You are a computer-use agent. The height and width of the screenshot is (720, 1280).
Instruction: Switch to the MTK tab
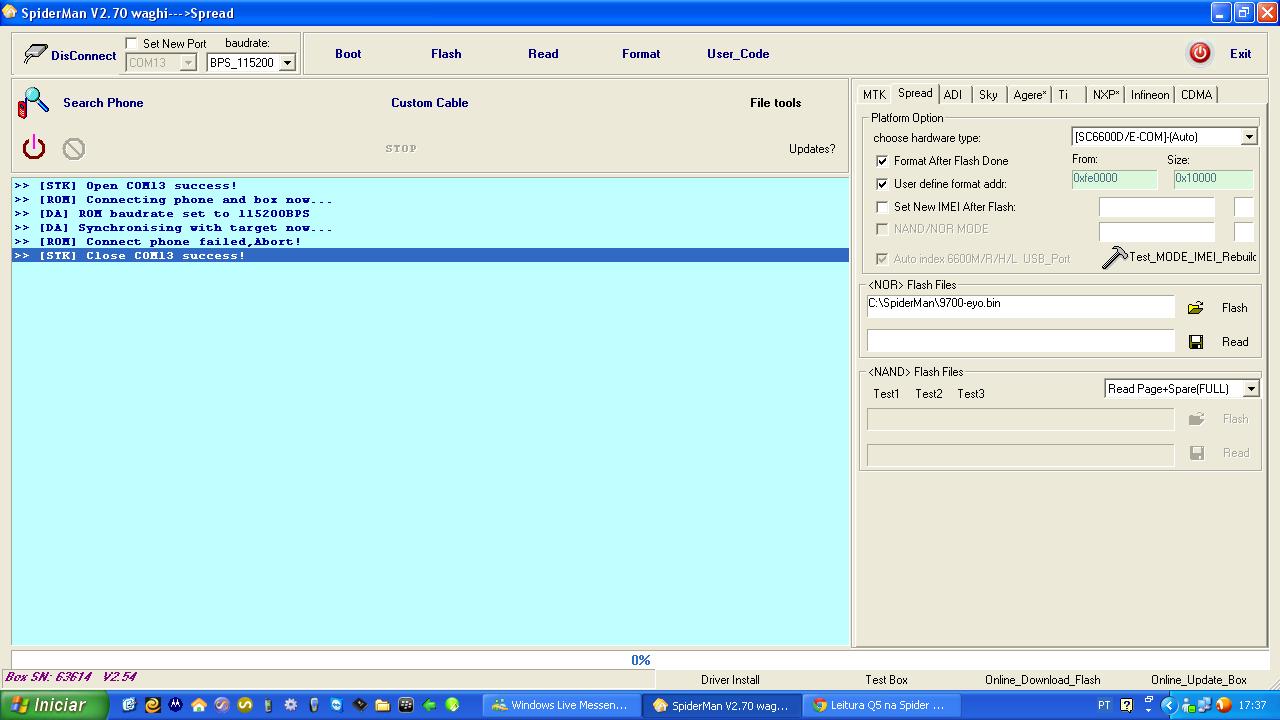tap(874, 95)
